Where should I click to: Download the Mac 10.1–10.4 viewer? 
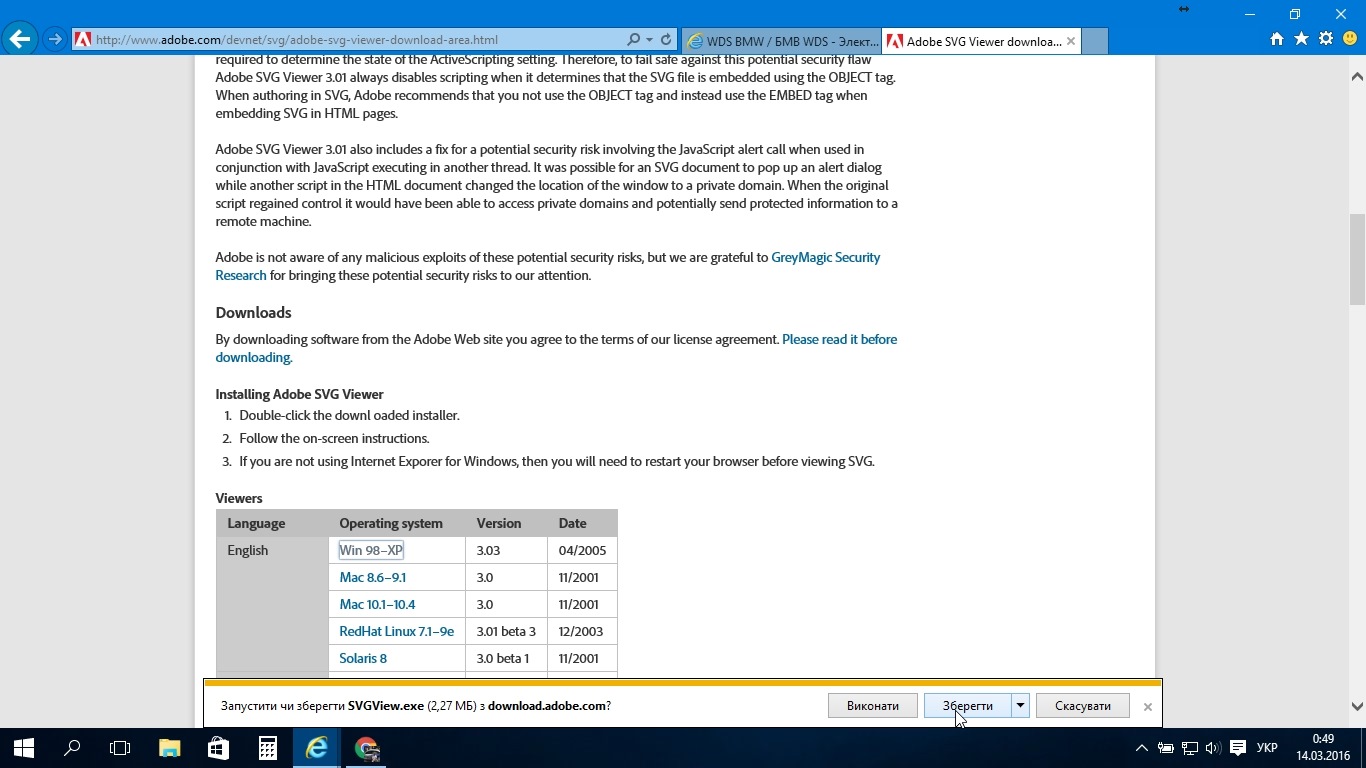click(x=377, y=604)
